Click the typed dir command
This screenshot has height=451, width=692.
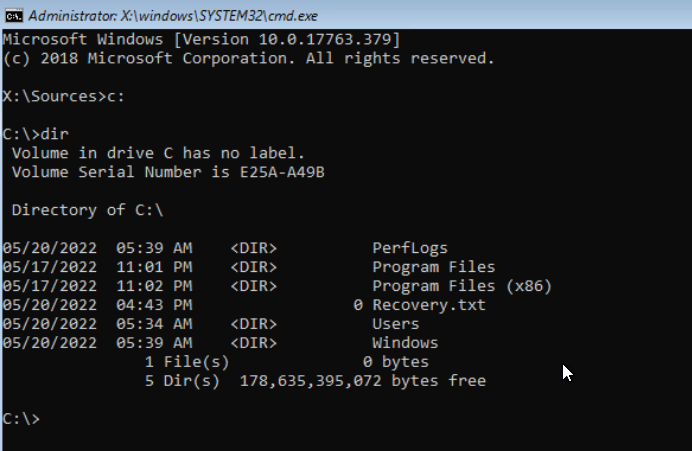coord(55,134)
